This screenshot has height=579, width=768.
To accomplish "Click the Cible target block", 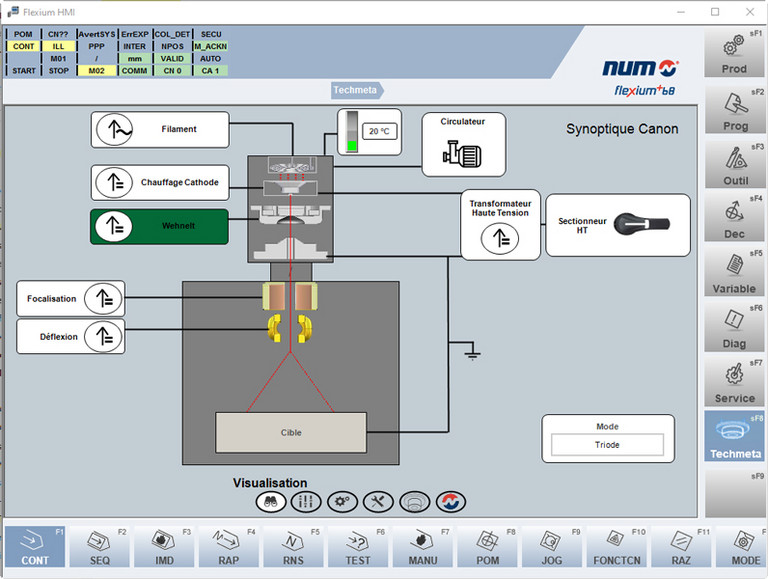I will (290, 432).
